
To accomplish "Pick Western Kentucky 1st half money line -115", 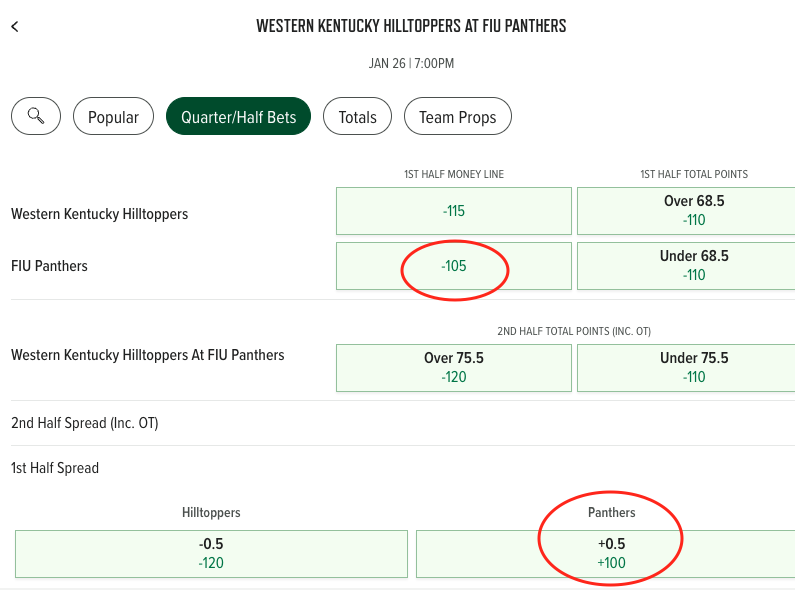I will click(454, 211).
